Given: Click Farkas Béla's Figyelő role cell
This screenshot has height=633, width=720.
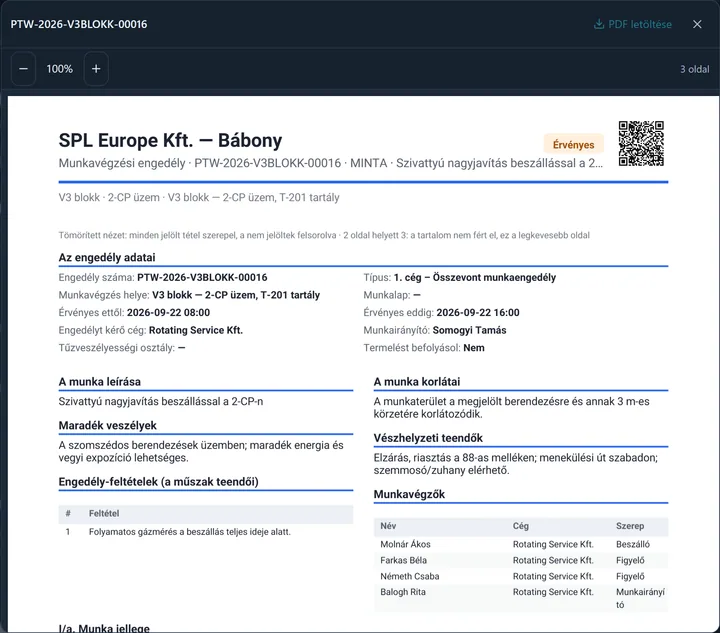Looking at the screenshot, I should (x=630, y=560).
